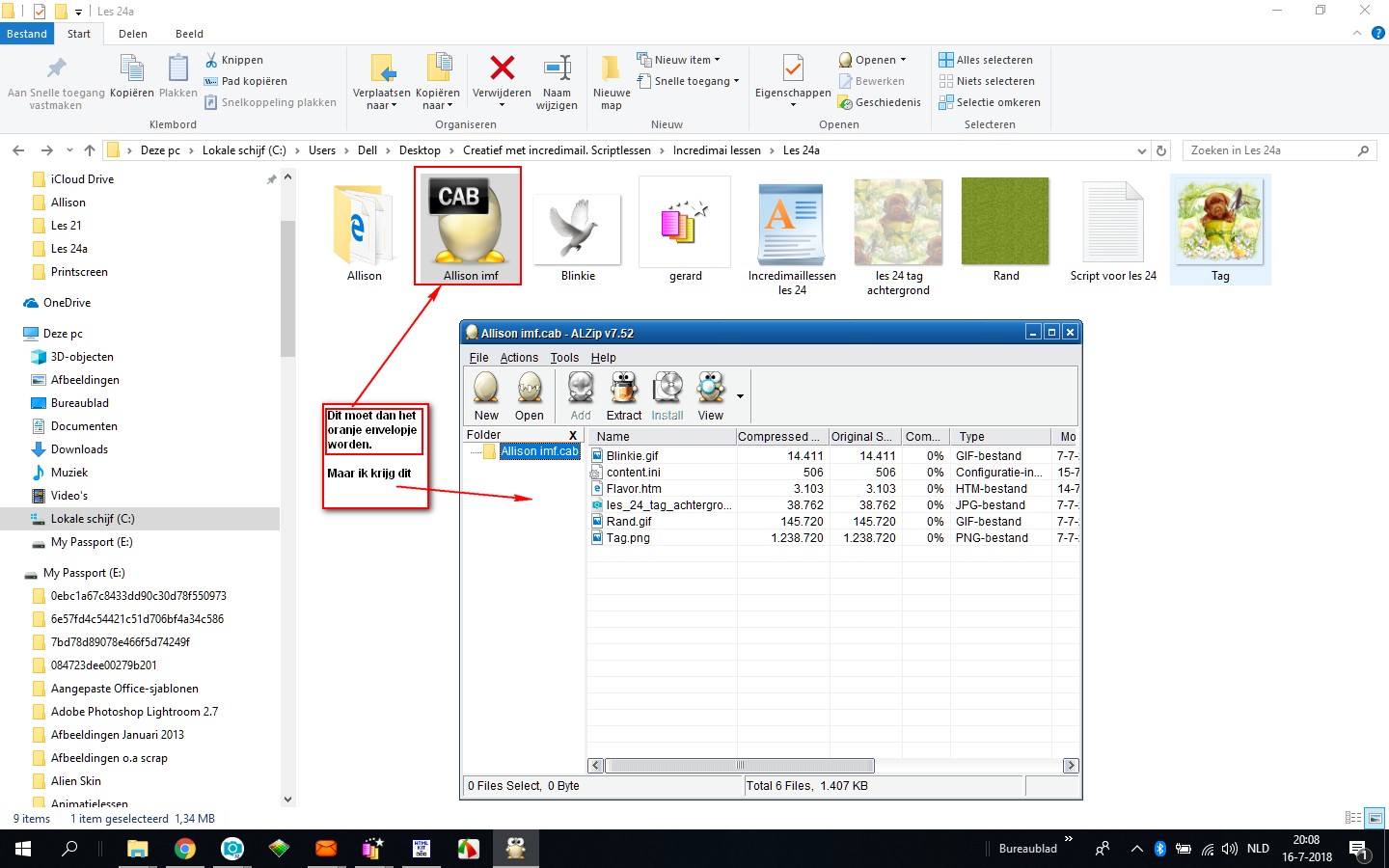Click the back navigation arrow in Explorer
Viewport: 1389px width, 868px height.
[x=18, y=150]
